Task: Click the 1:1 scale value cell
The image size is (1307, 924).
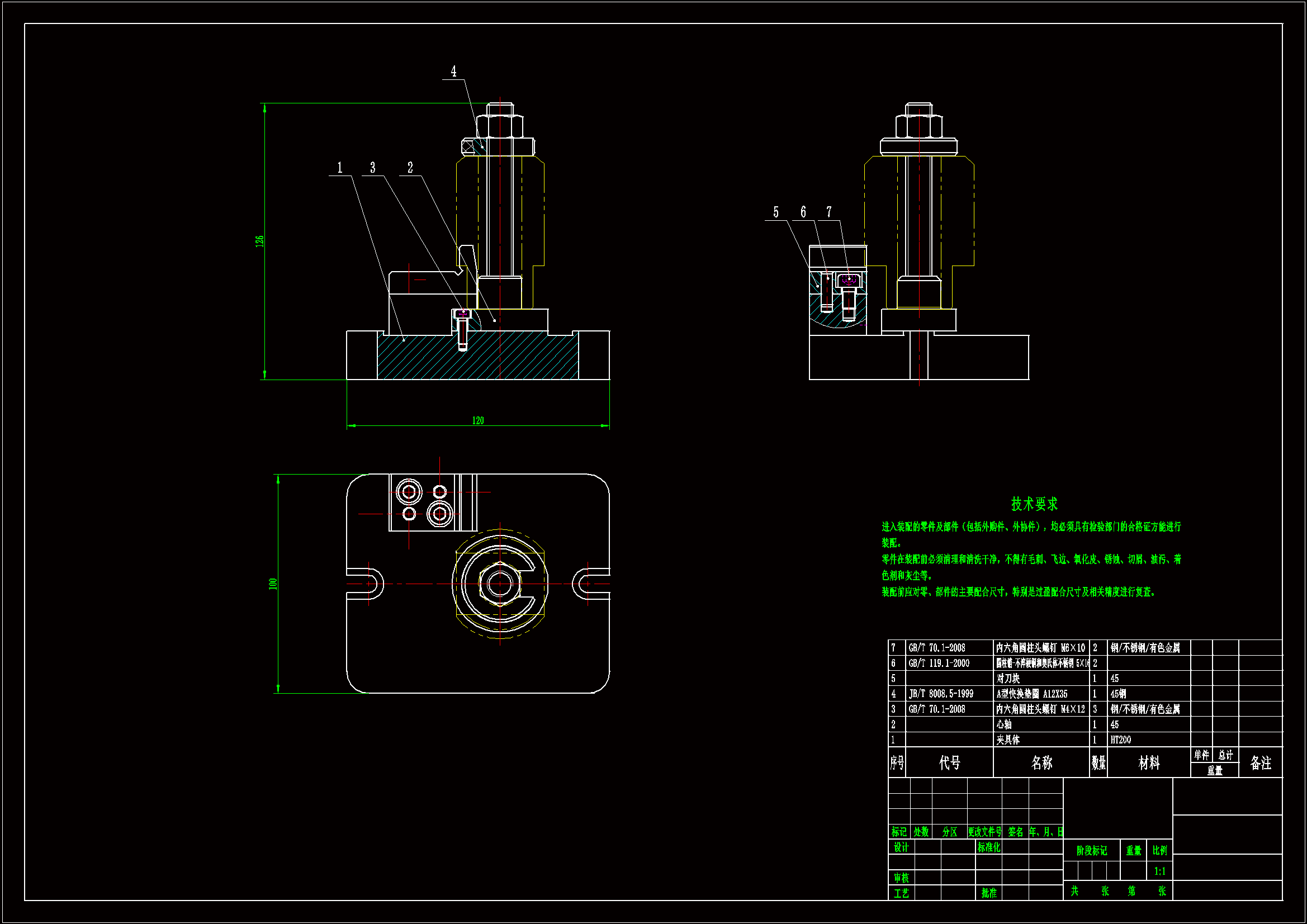Action: pos(1159,871)
